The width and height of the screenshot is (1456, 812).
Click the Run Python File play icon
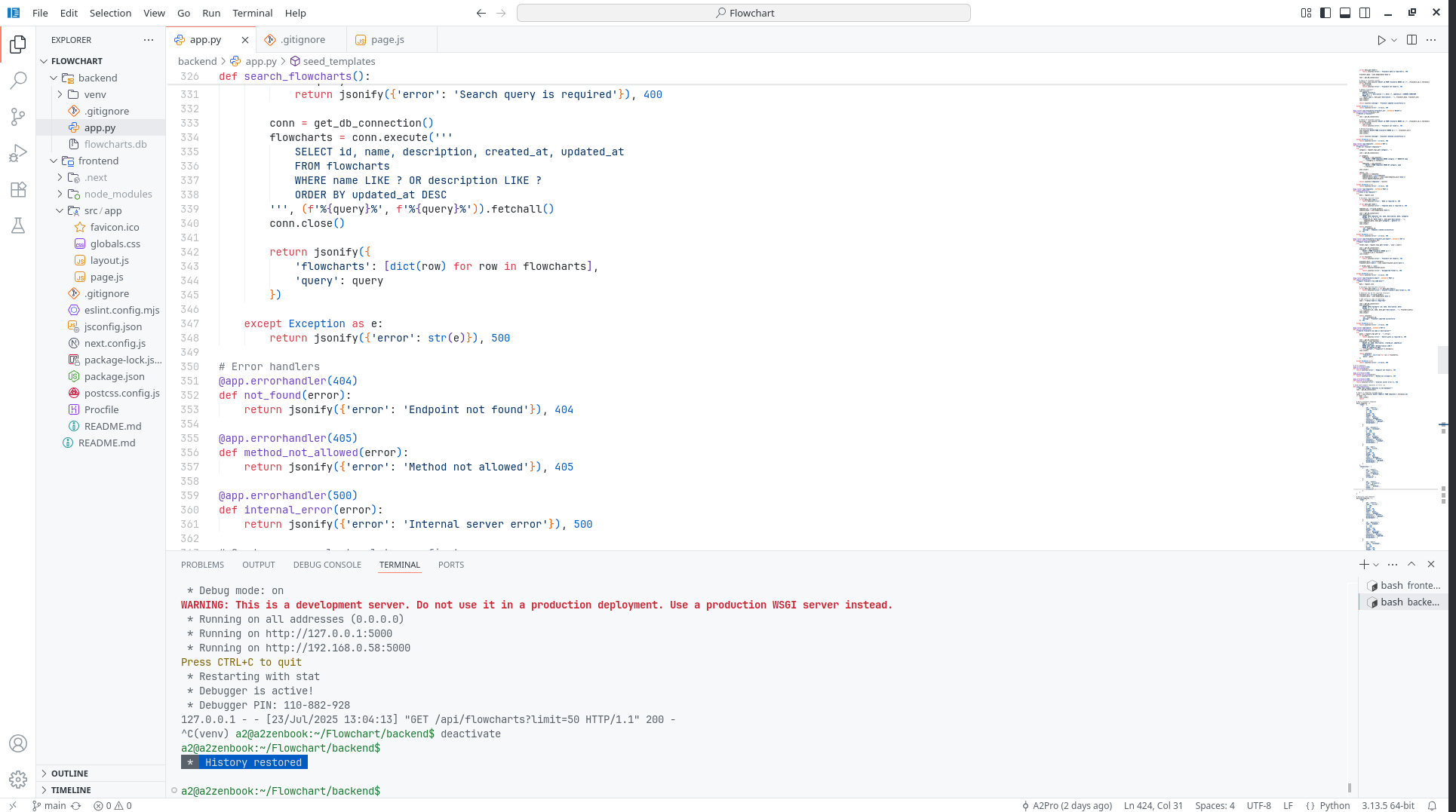click(x=1381, y=40)
